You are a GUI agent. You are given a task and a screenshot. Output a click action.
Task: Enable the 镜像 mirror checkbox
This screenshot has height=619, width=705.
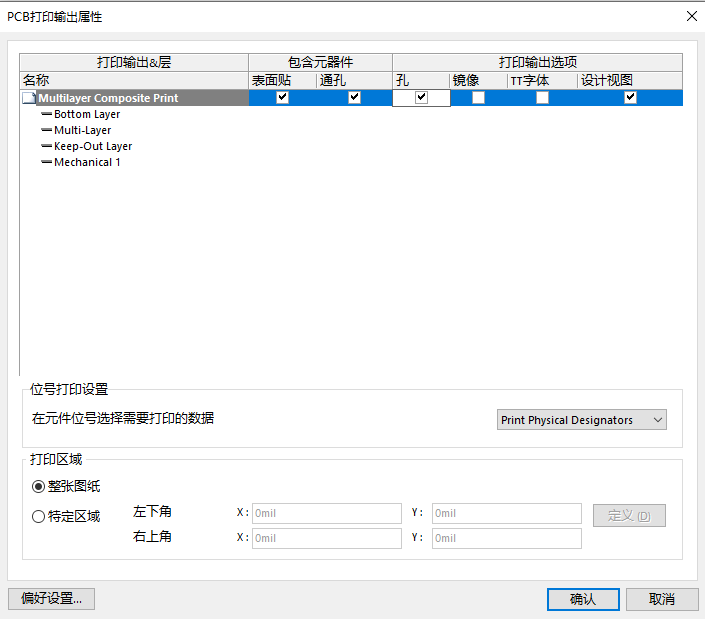tap(478, 98)
